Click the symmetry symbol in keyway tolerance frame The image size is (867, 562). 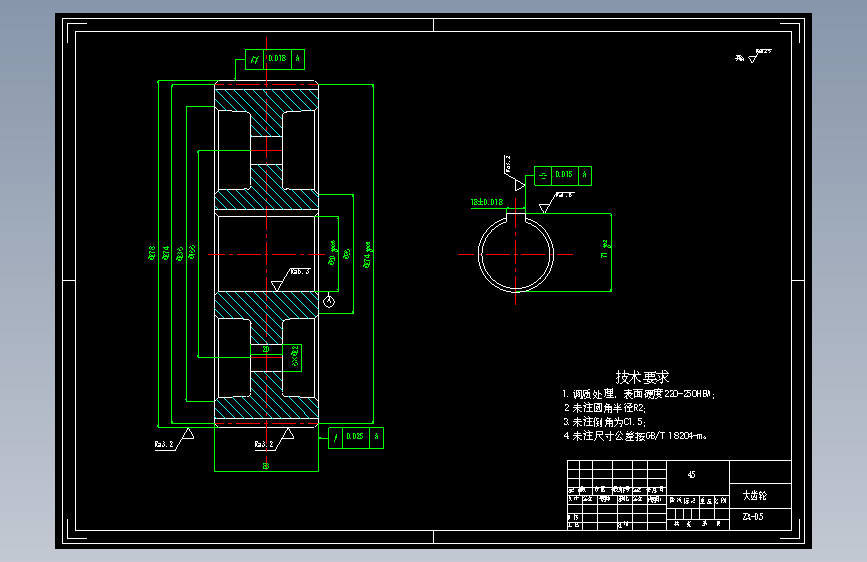tap(543, 176)
